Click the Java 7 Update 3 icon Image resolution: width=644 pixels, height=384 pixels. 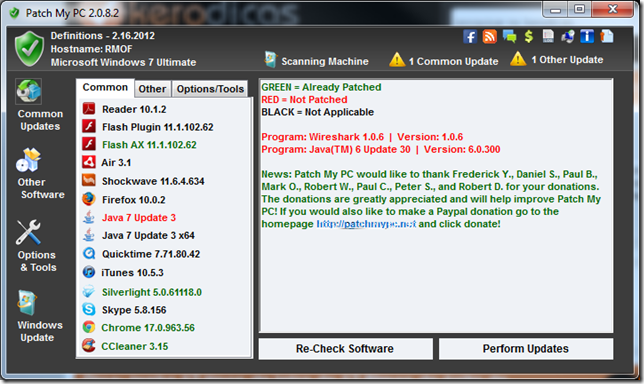point(89,217)
